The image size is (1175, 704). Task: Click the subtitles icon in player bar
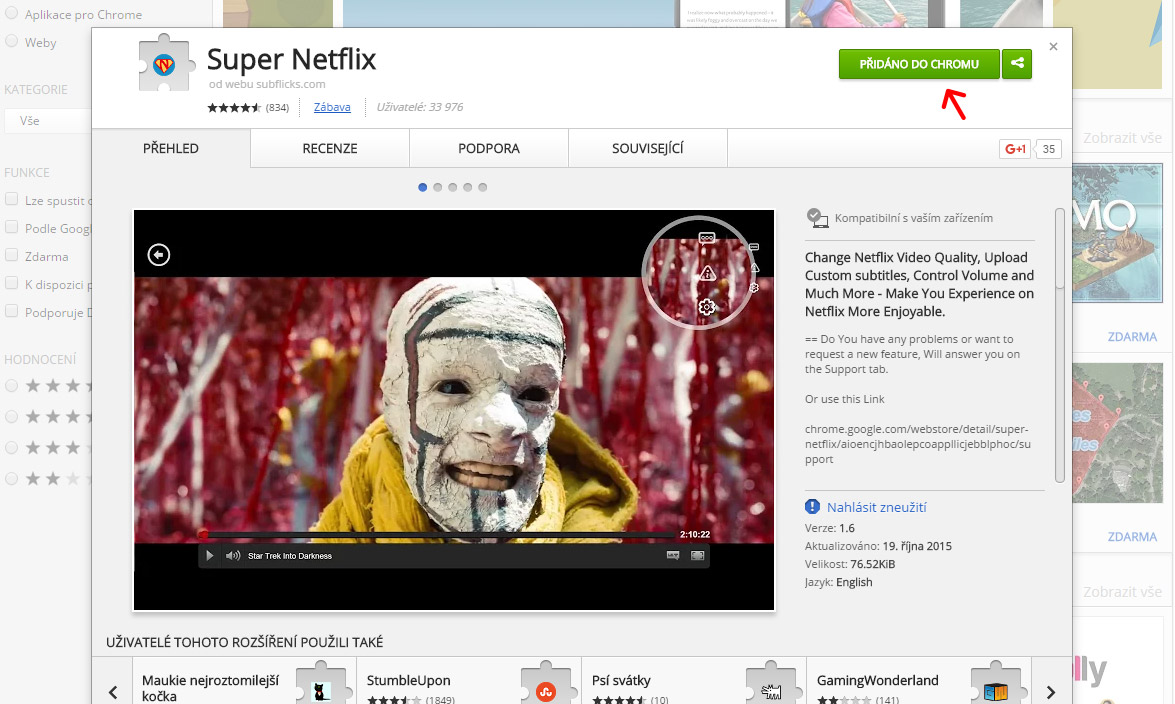[673, 556]
